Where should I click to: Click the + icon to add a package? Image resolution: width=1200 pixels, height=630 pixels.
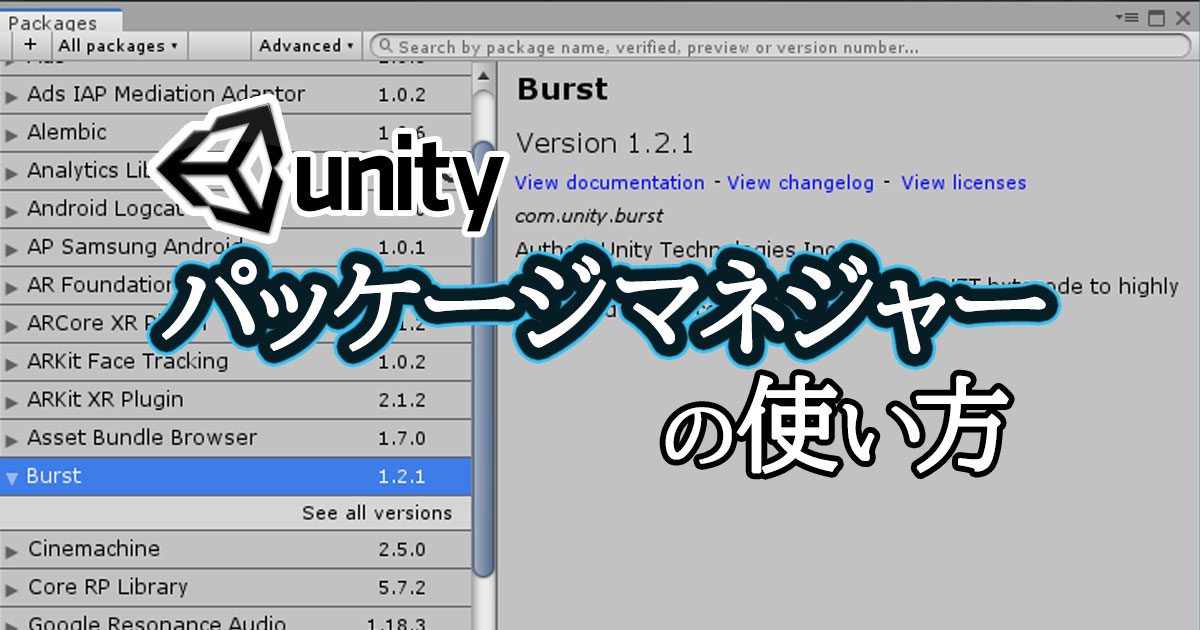31,45
